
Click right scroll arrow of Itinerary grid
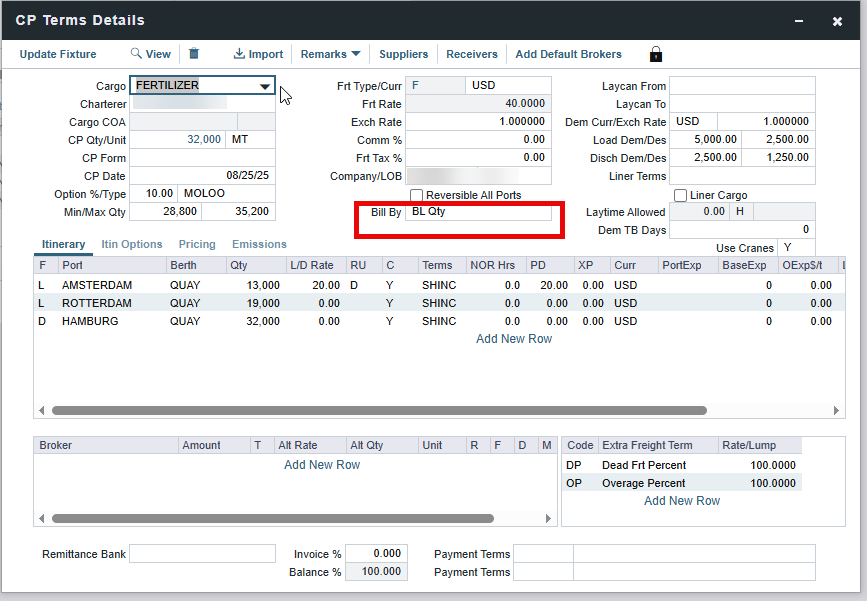click(838, 410)
